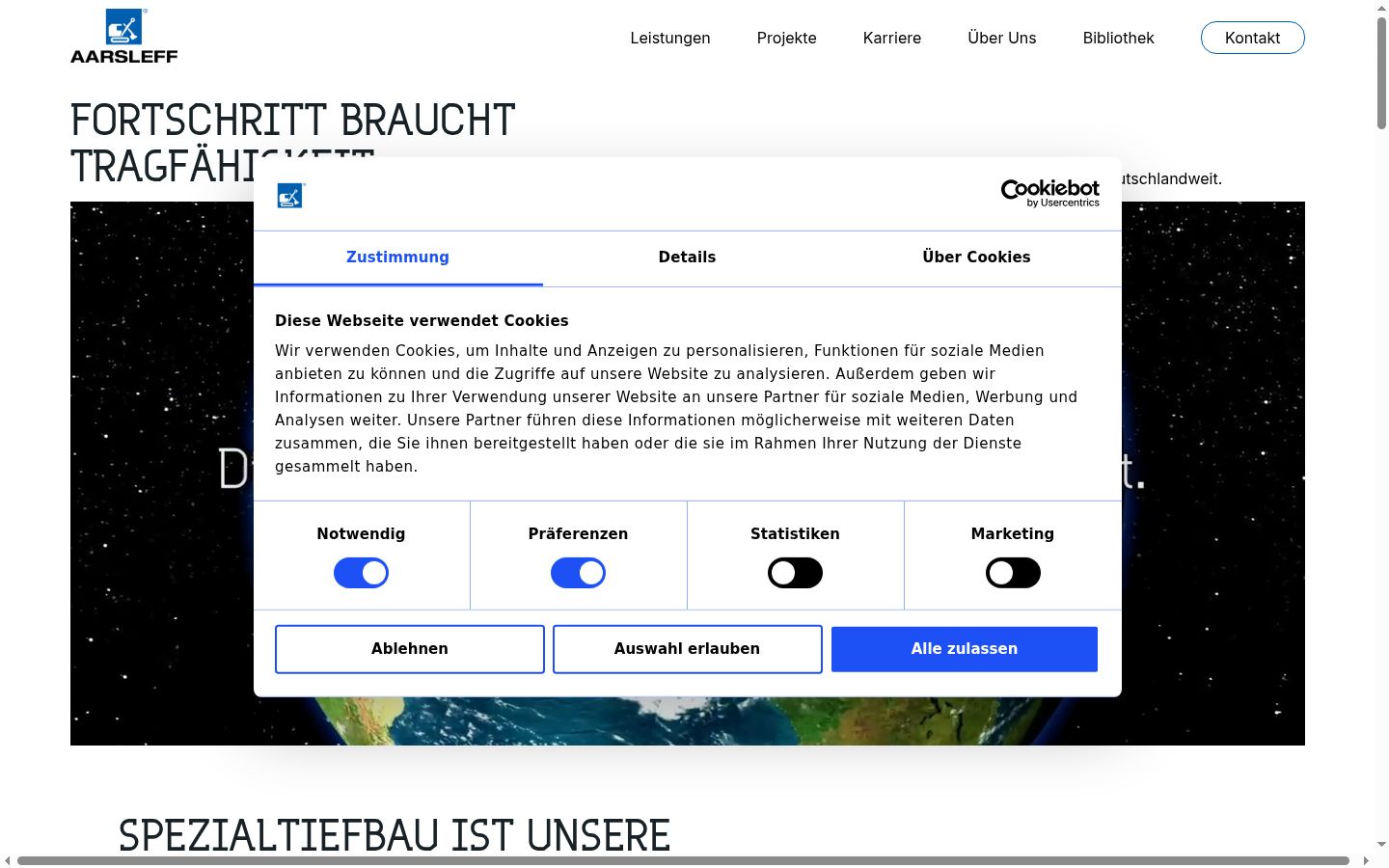Switch to the Über Cookies tab
This screenshot has height=868, width=1389.
coord(976,258)
